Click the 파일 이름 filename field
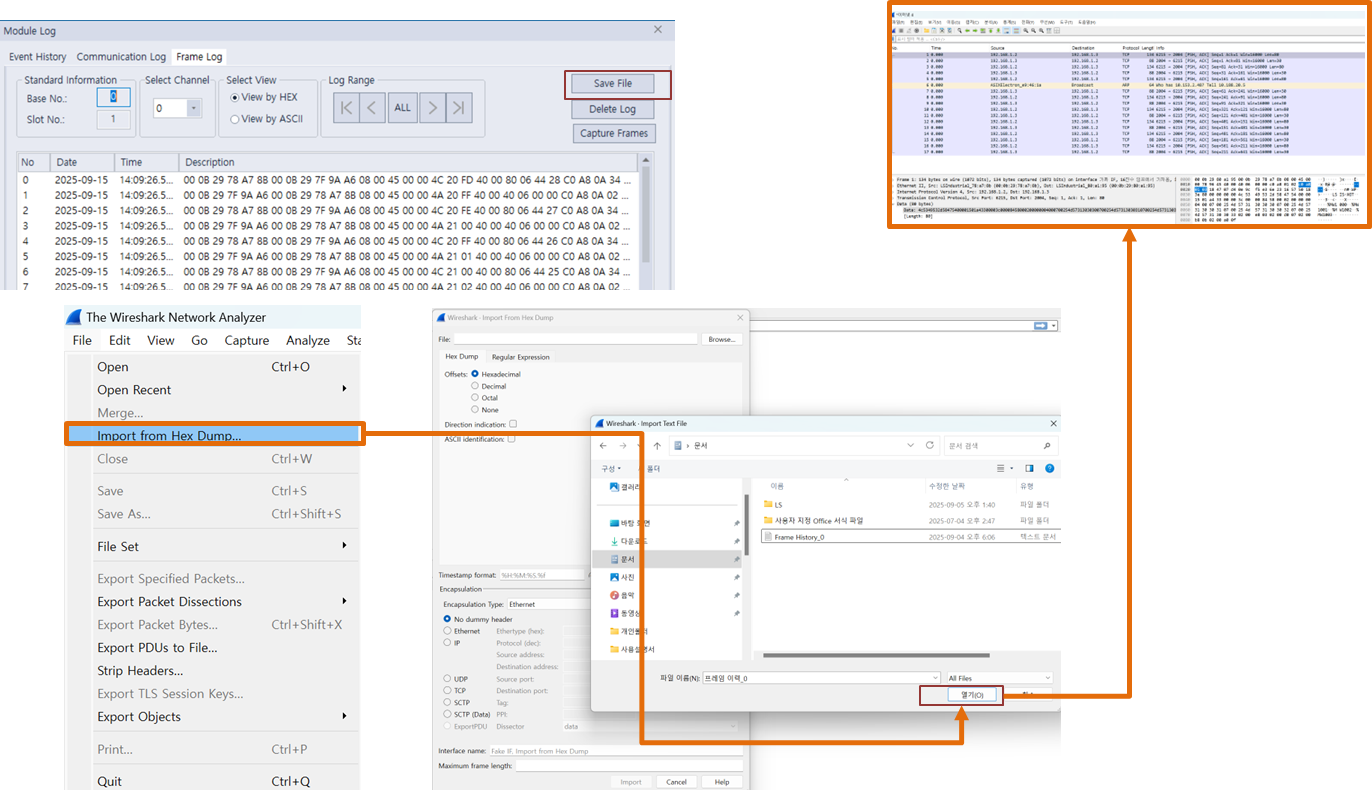The height and width of the screenshot is (790, 1372). coord(821,678)
